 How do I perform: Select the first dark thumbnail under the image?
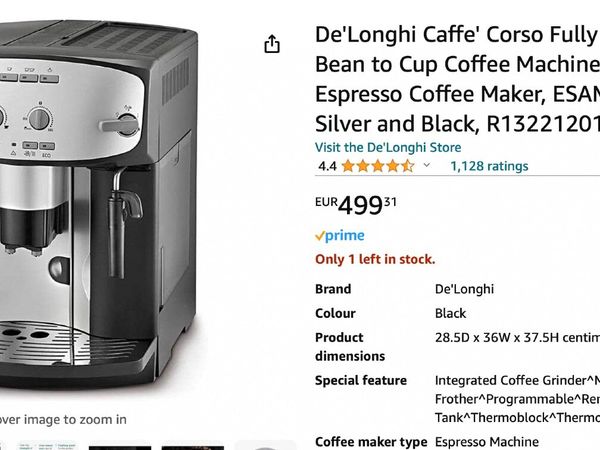(x=120, y=447)
